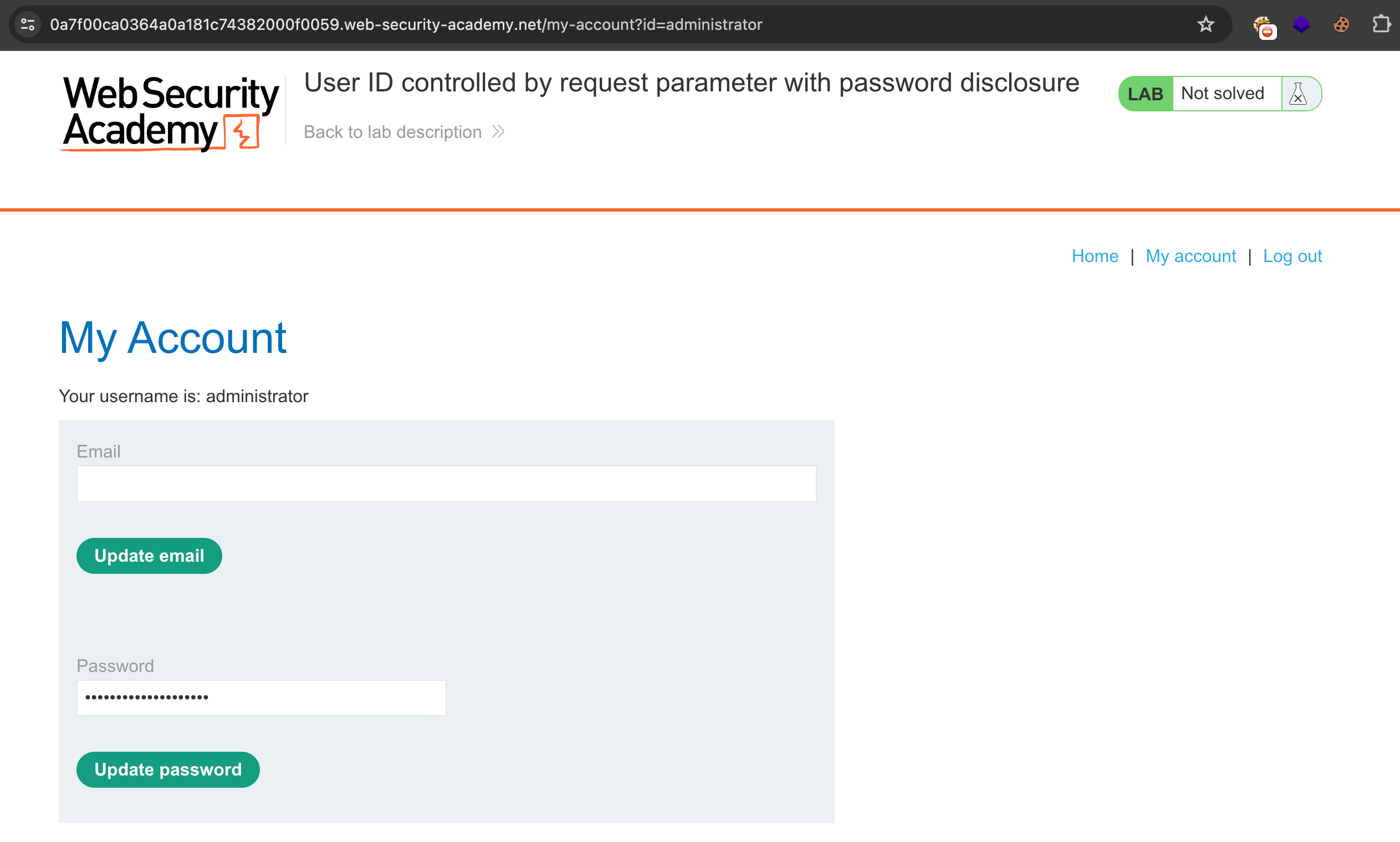Image resolution: width=1400 pixels, height=842 pixels.
Task: Open the My account navigation link
Action: point(1190,256)
